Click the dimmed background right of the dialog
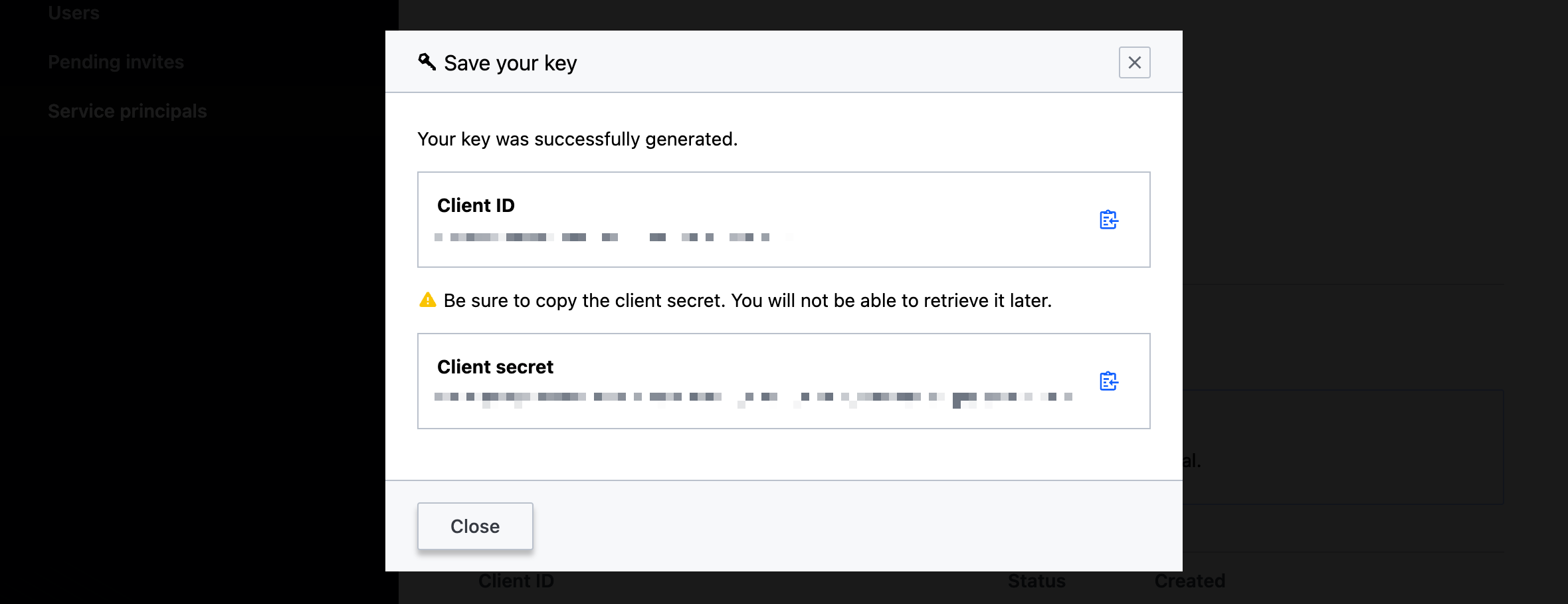 pyautogui.click(x=1375, y=166)
